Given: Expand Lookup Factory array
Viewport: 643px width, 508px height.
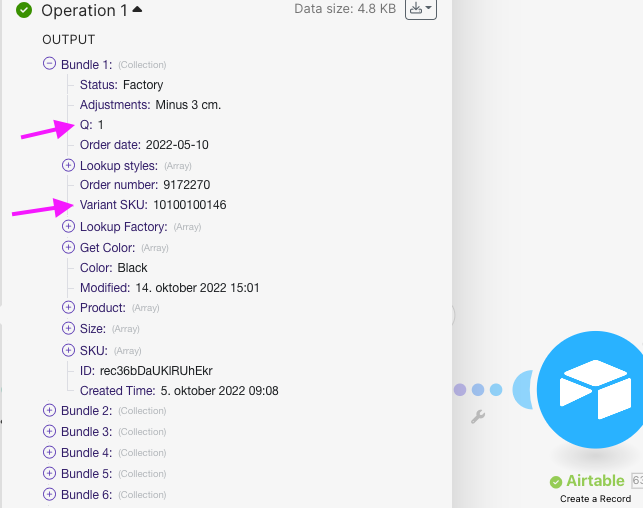Looking at the screenshot, I should 68,226.
